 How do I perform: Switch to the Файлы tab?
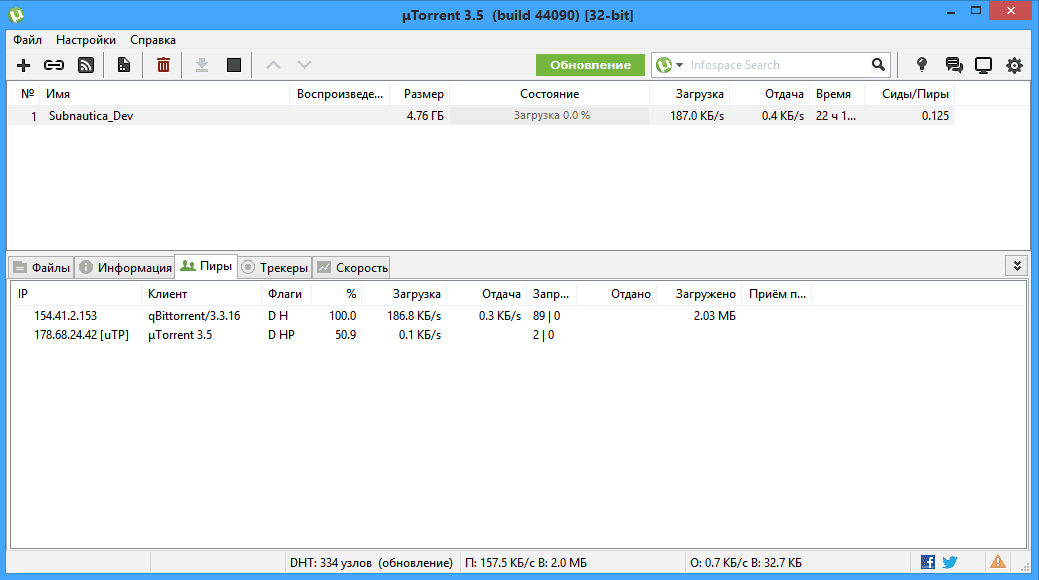[42, 268]
